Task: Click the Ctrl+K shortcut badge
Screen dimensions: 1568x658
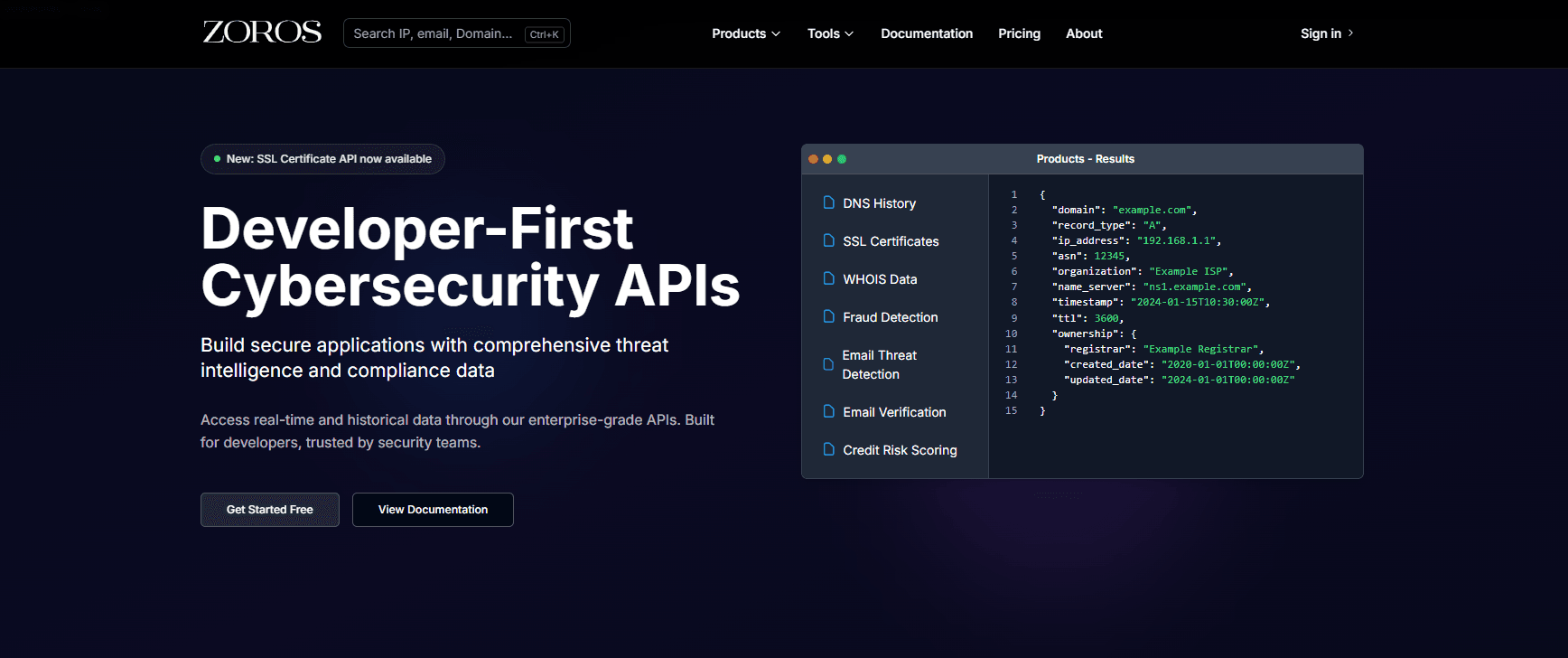Action: [545, 34]
